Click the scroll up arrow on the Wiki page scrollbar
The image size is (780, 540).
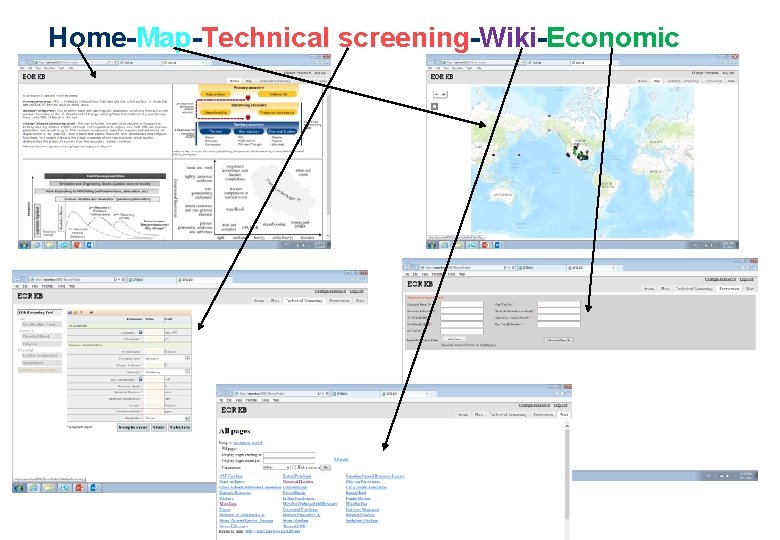pyautogui.click(x=567, y=426)
